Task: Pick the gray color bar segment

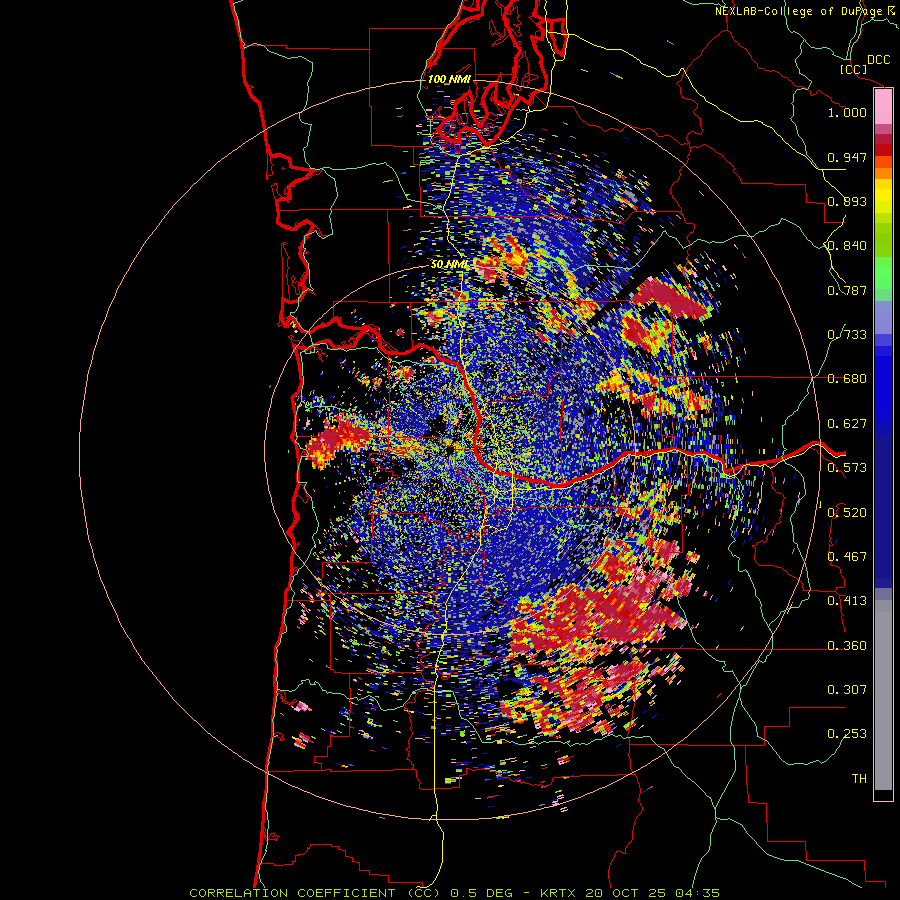Action: 883,695
